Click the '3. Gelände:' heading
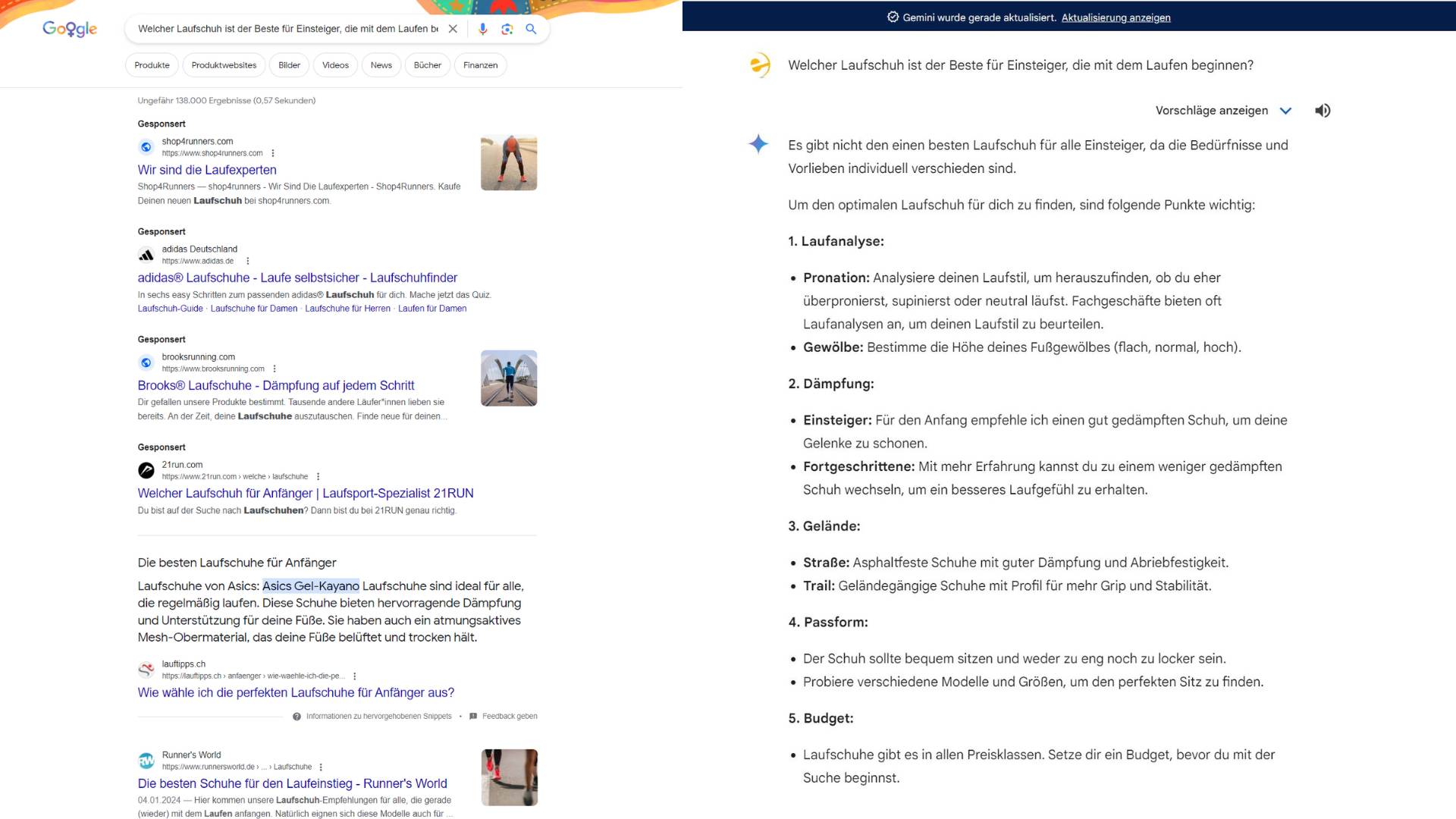This screenshot has height=819, width=1456. point(824,526)
